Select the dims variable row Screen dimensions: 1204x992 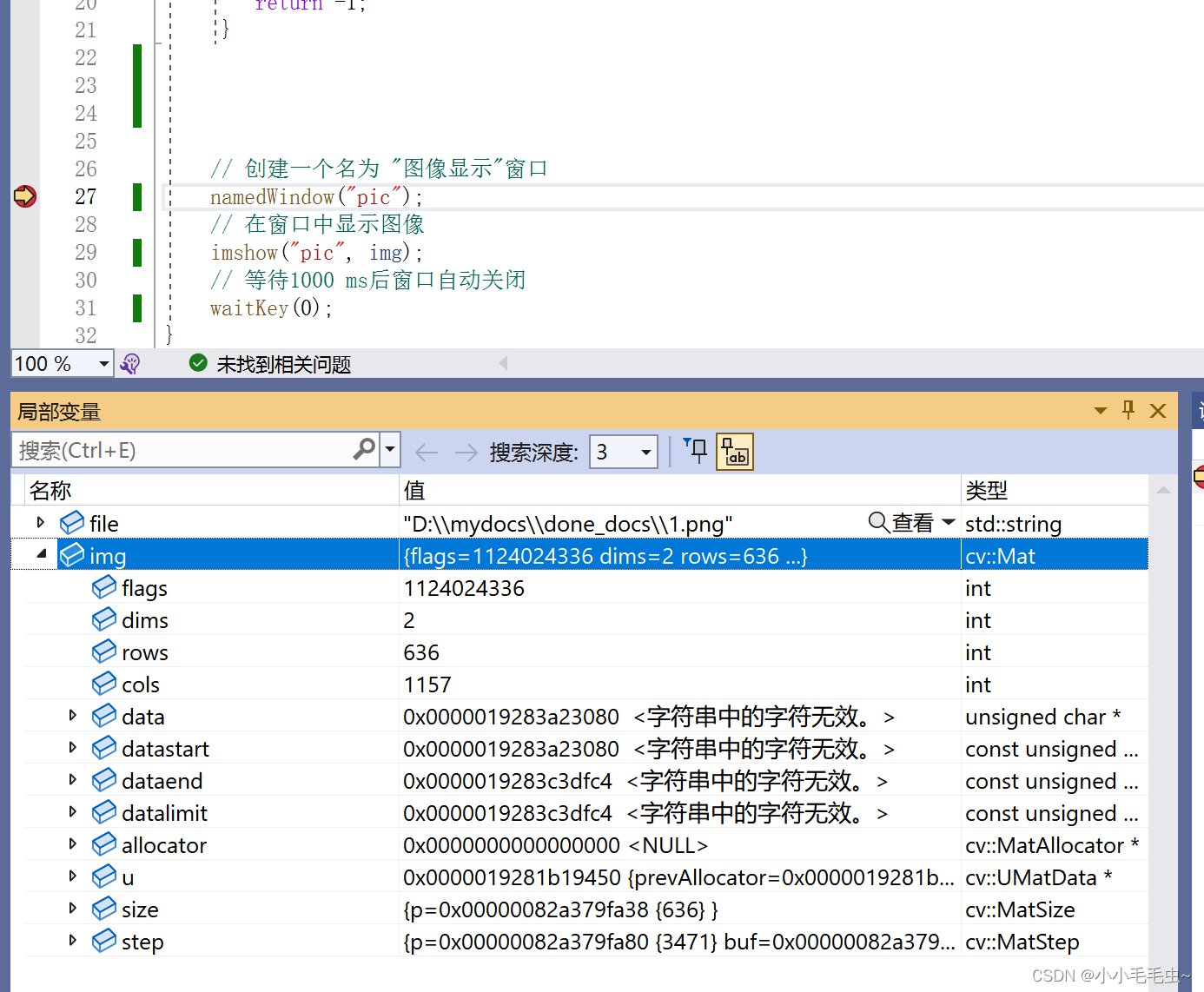click(x=586, y=620)
